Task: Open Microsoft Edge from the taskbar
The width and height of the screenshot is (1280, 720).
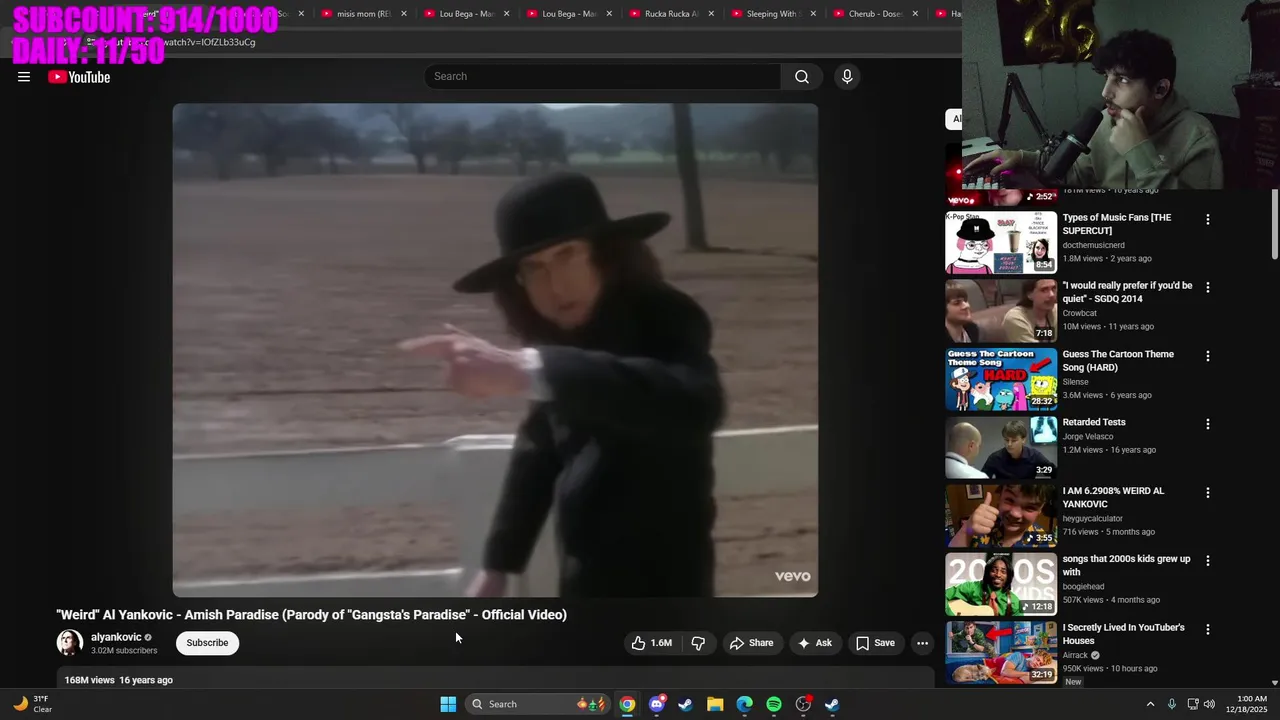Action: click(744, 704)
